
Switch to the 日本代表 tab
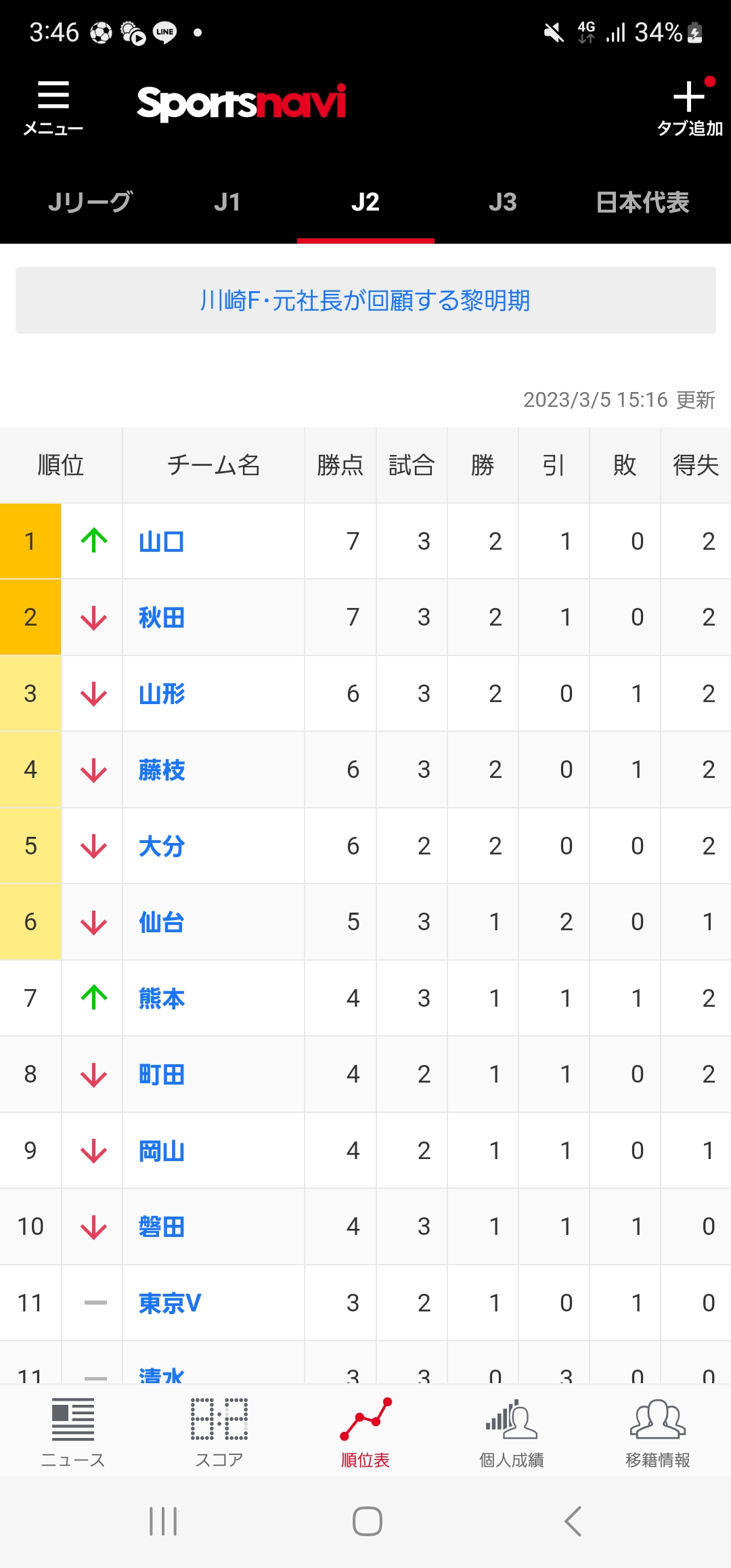pyautogui.click(x=643, y=202)
